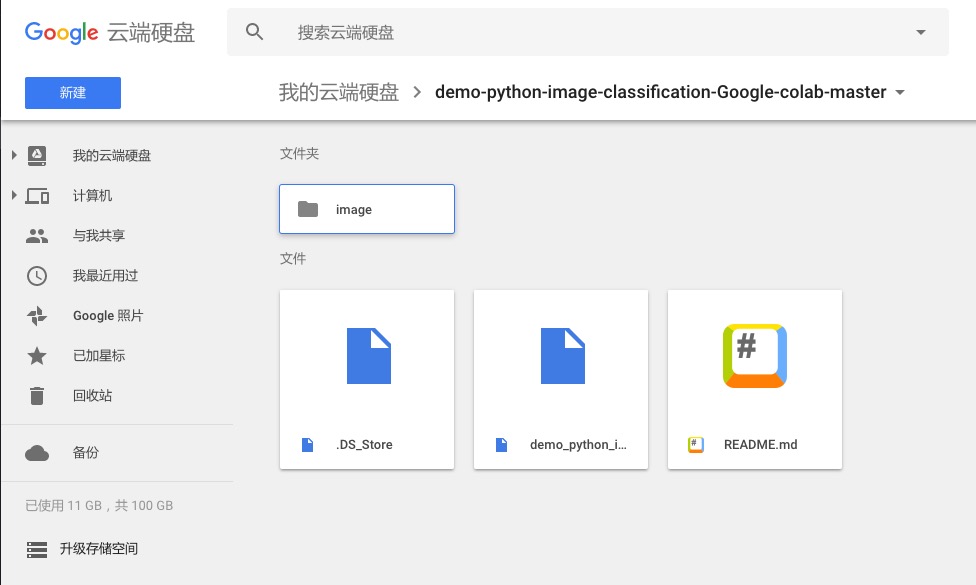
Task: Go to 我的云端硬盘 in breadcrumb
Action: pos(338,93)
